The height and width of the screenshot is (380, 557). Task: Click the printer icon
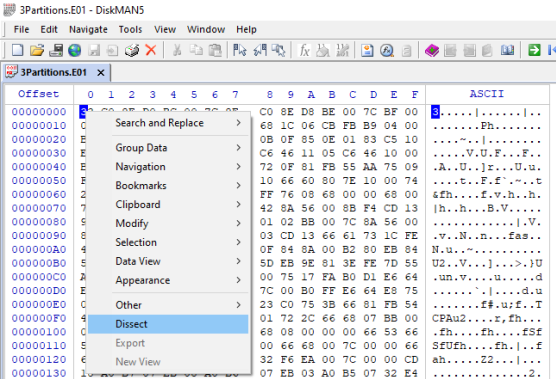click(x=132, y=50)
